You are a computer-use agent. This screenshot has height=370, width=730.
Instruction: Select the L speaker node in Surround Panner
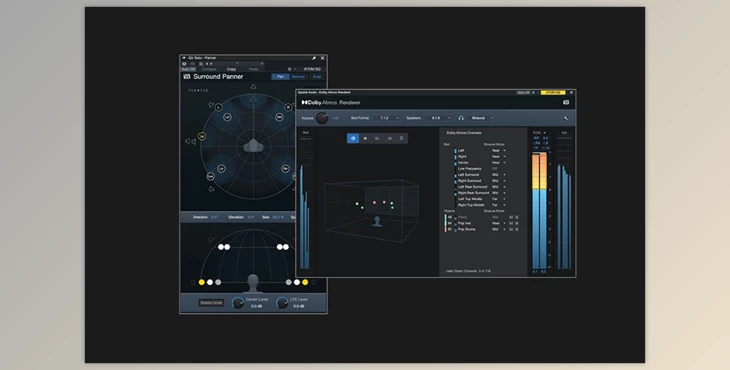218,107
